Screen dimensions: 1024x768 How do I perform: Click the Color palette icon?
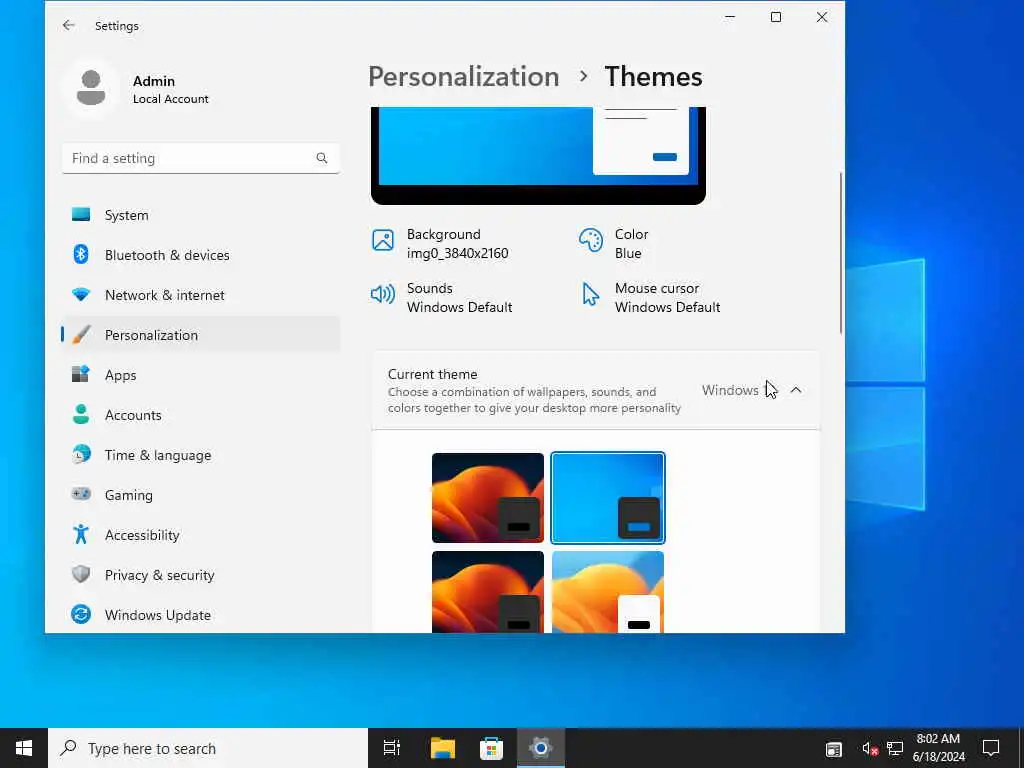pyautogui.click(x=590, y=240)
